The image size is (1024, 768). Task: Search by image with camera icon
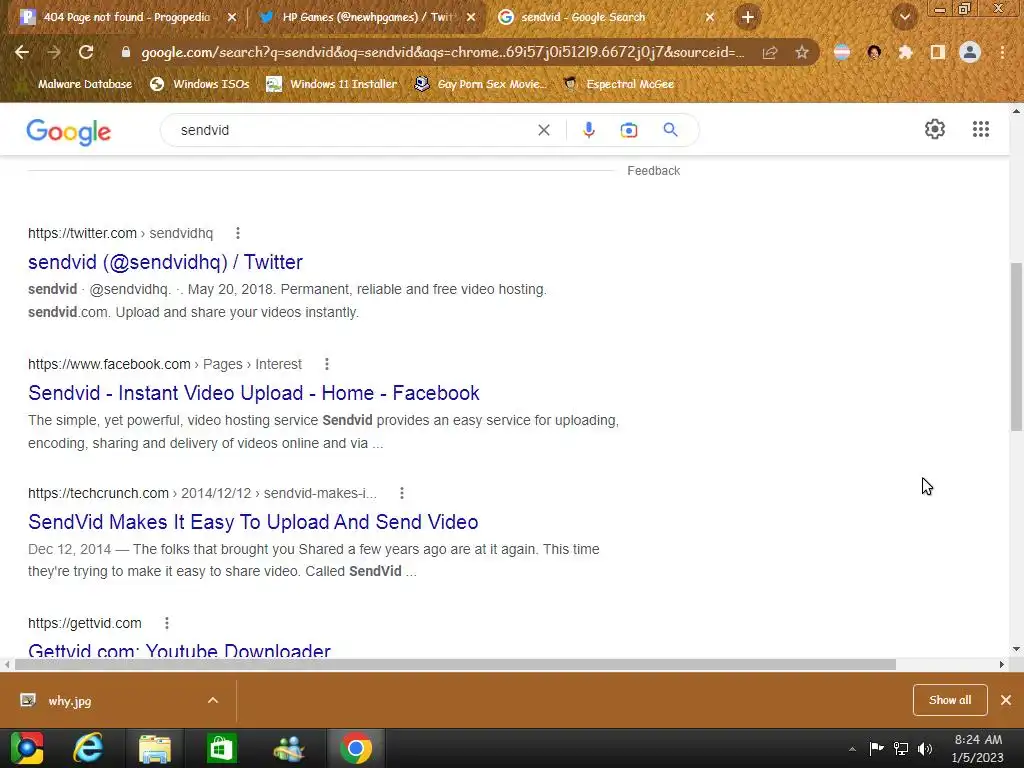coord(629,130)
